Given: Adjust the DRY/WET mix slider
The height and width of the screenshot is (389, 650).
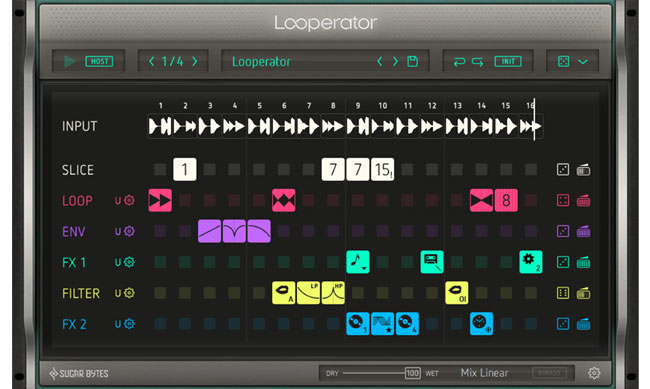Looking at the screenshot, I should pos(381,373).
